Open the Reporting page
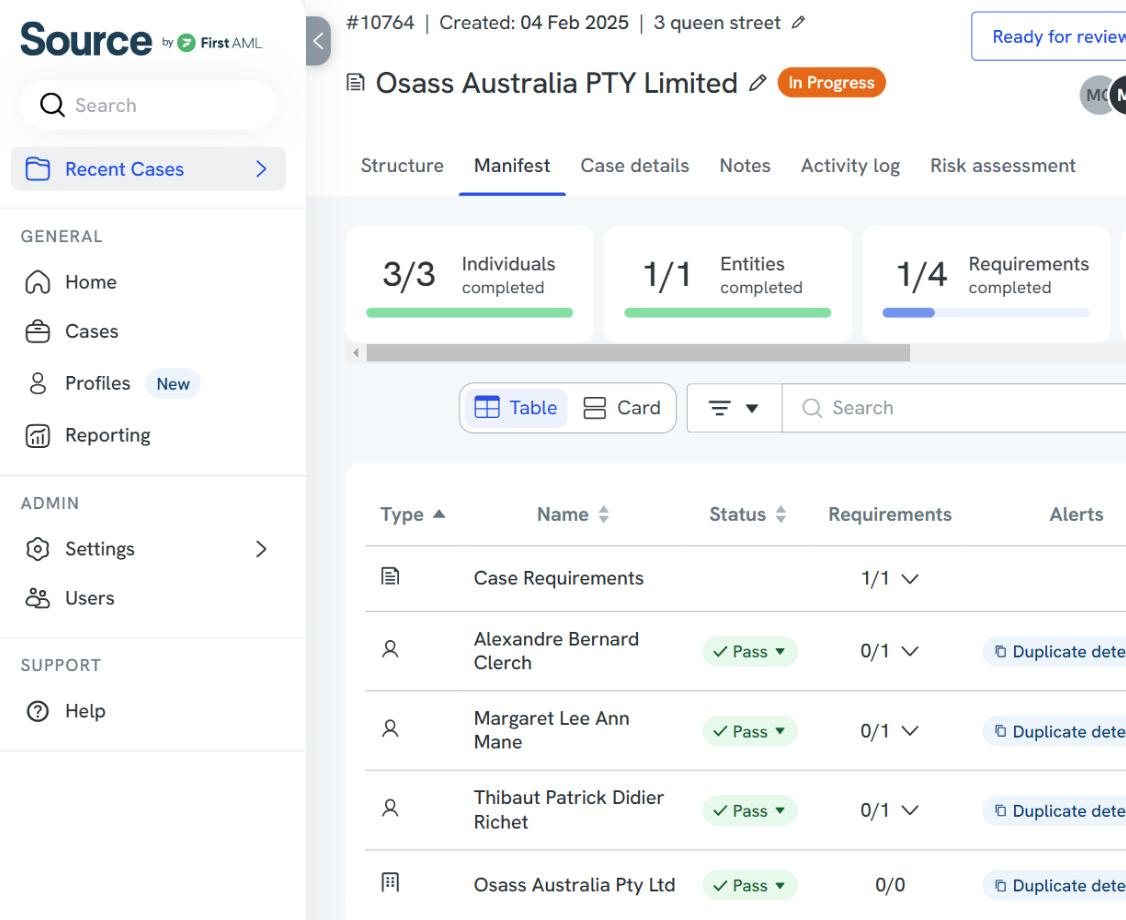Viewport: 1126px width, 920px height. (107, 435)
